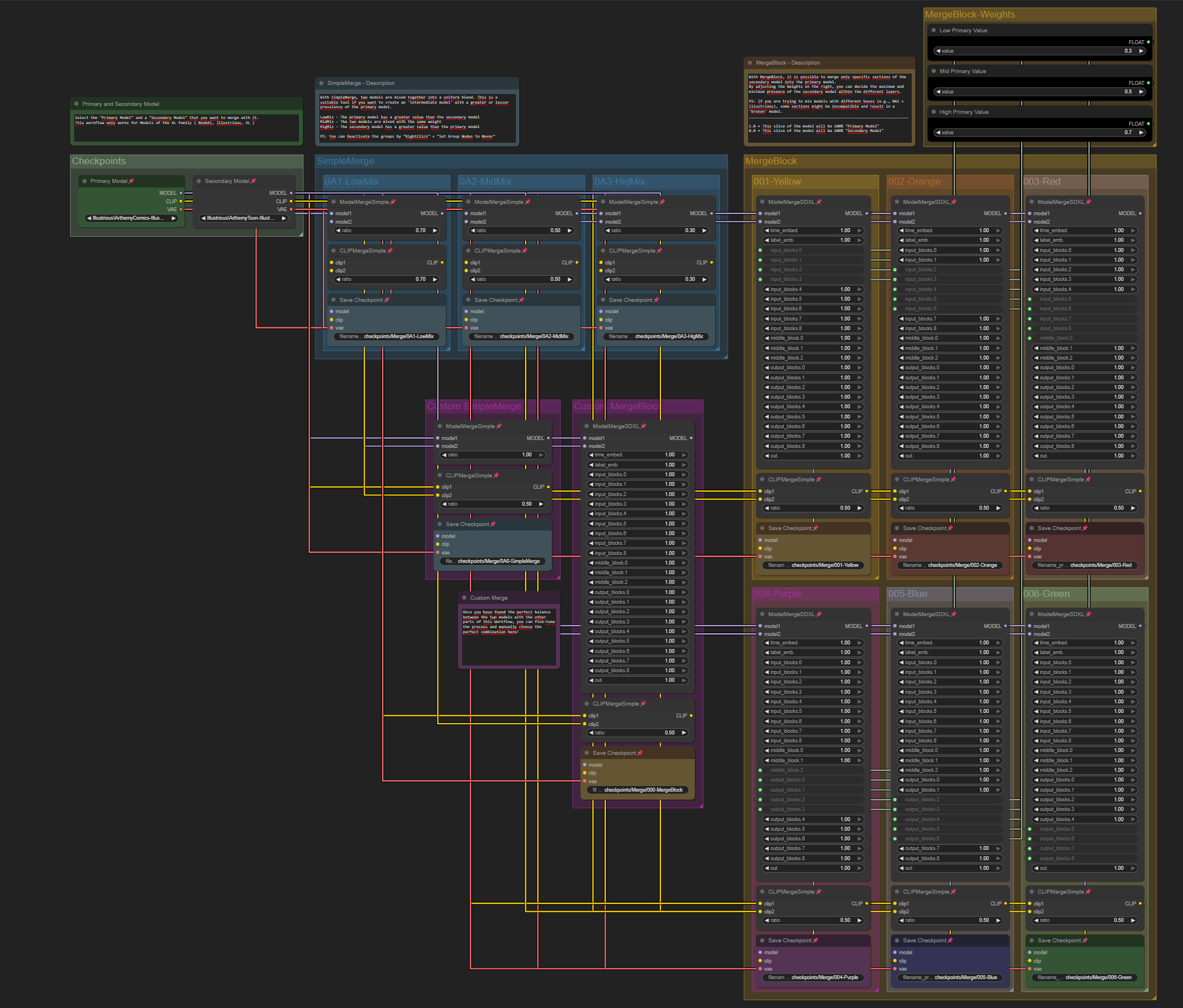Next checkpoint arrow on Secondary Model node
The height and width of the screenshot is (1008, 1183).
tap(284, 218)
